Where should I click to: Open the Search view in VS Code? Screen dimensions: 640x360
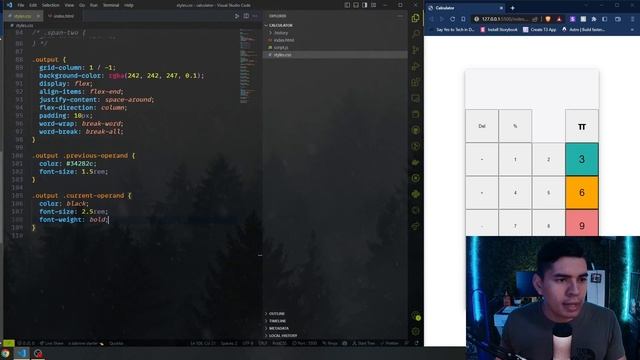click(x=416, y=34)
